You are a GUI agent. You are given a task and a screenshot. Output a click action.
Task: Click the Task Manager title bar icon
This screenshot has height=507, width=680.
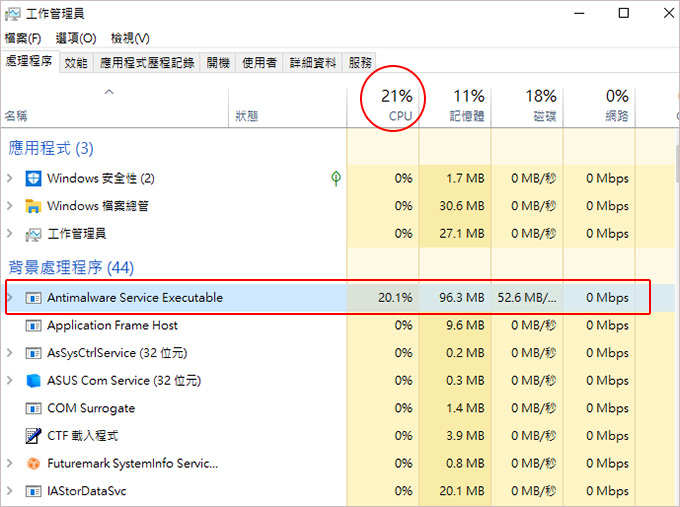[13, 14]
